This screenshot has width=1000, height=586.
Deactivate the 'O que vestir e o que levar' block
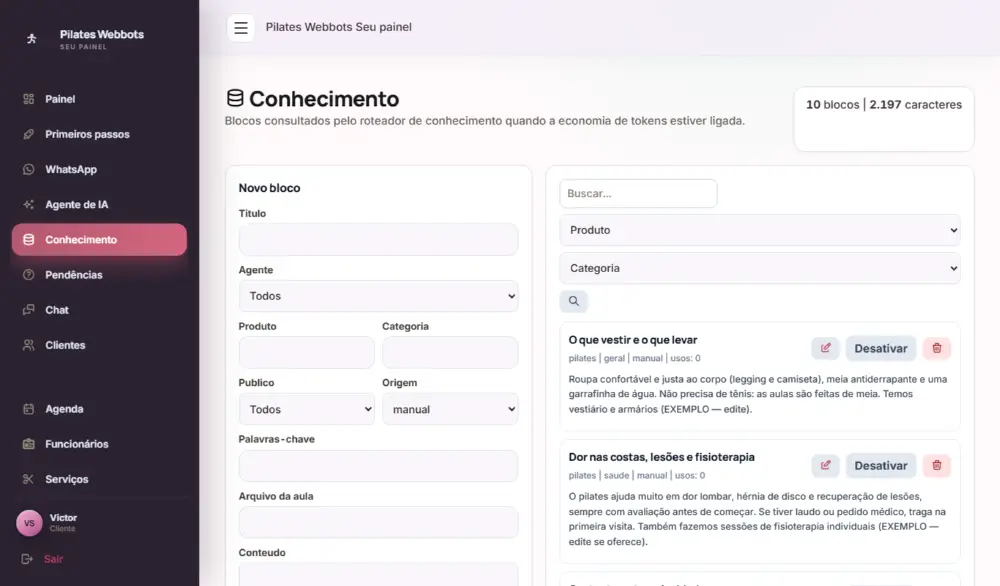pos(881,348)
